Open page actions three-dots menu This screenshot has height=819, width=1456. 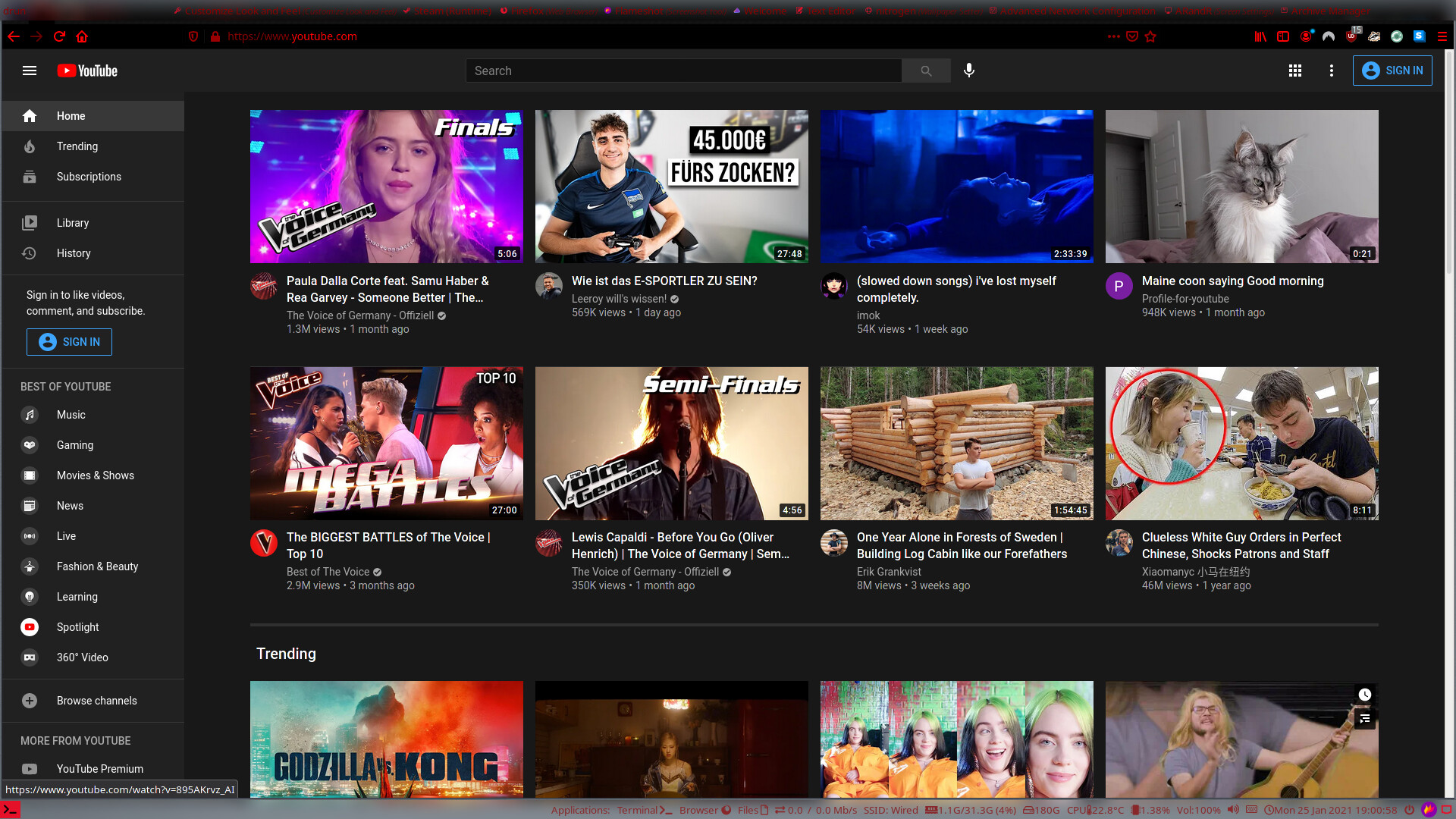tap(1113, 36)
